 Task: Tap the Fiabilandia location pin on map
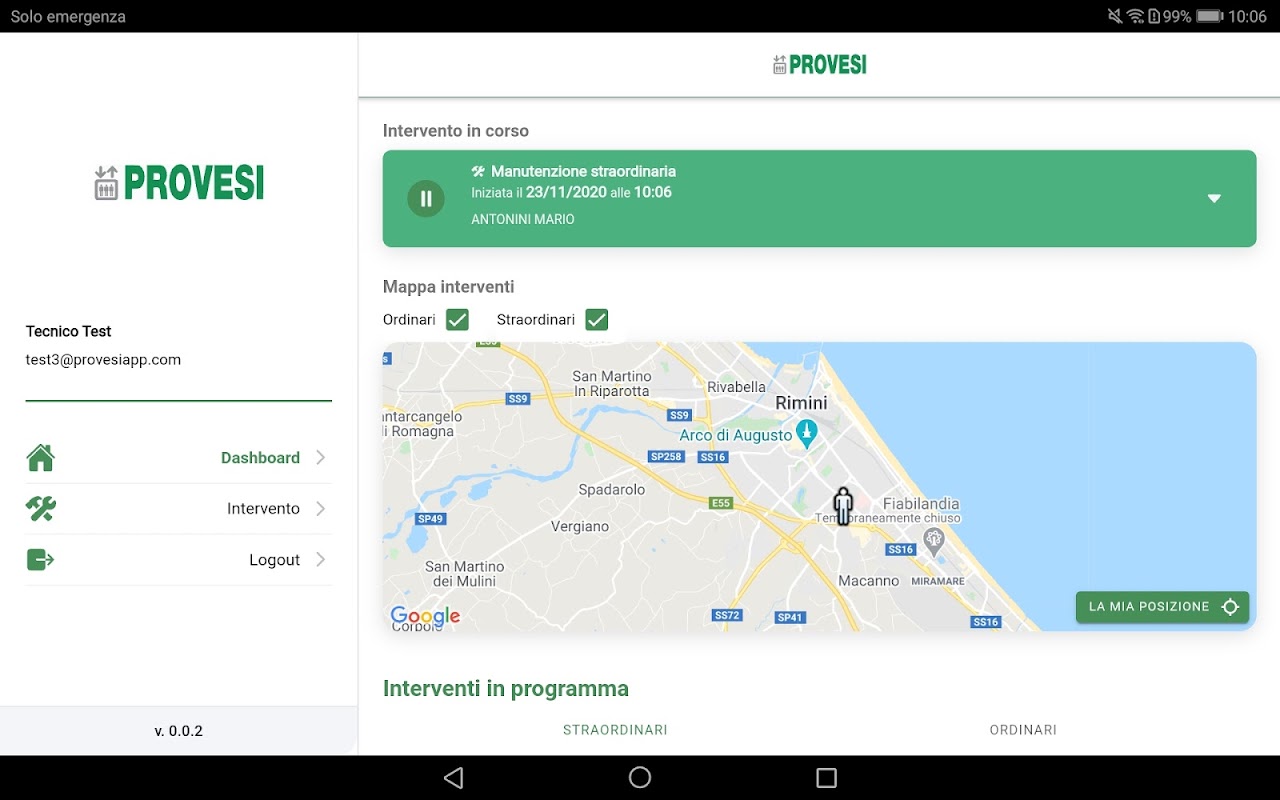point(934,541)
